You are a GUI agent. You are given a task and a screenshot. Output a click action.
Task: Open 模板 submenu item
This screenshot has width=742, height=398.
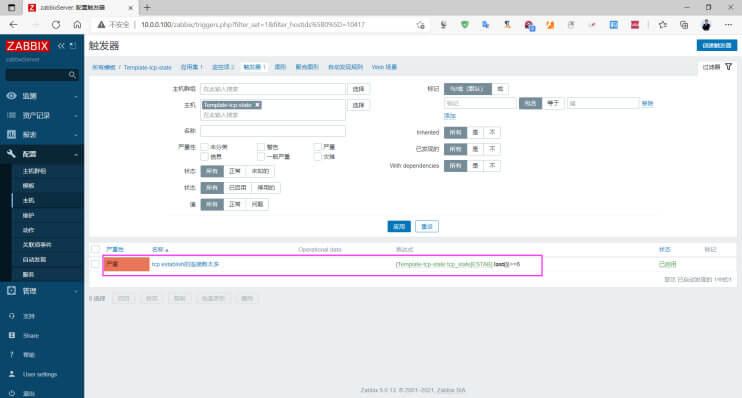point(28,186)
